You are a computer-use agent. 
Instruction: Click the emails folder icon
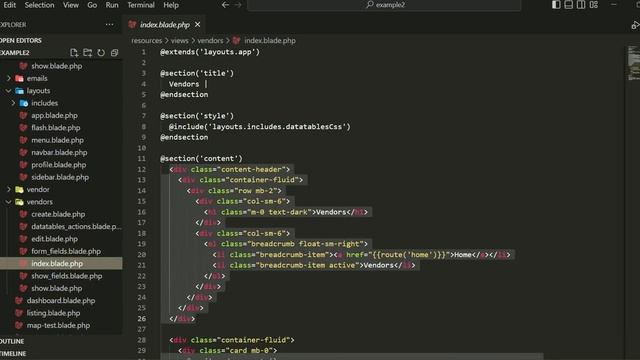(19, 78)
